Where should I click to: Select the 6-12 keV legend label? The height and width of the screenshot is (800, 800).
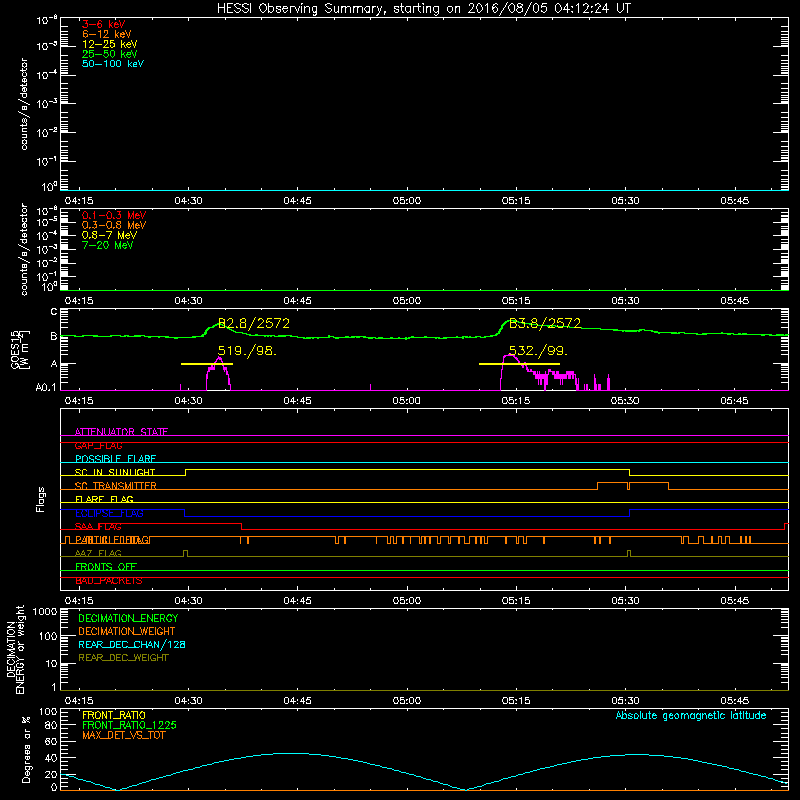pos(107,34)
